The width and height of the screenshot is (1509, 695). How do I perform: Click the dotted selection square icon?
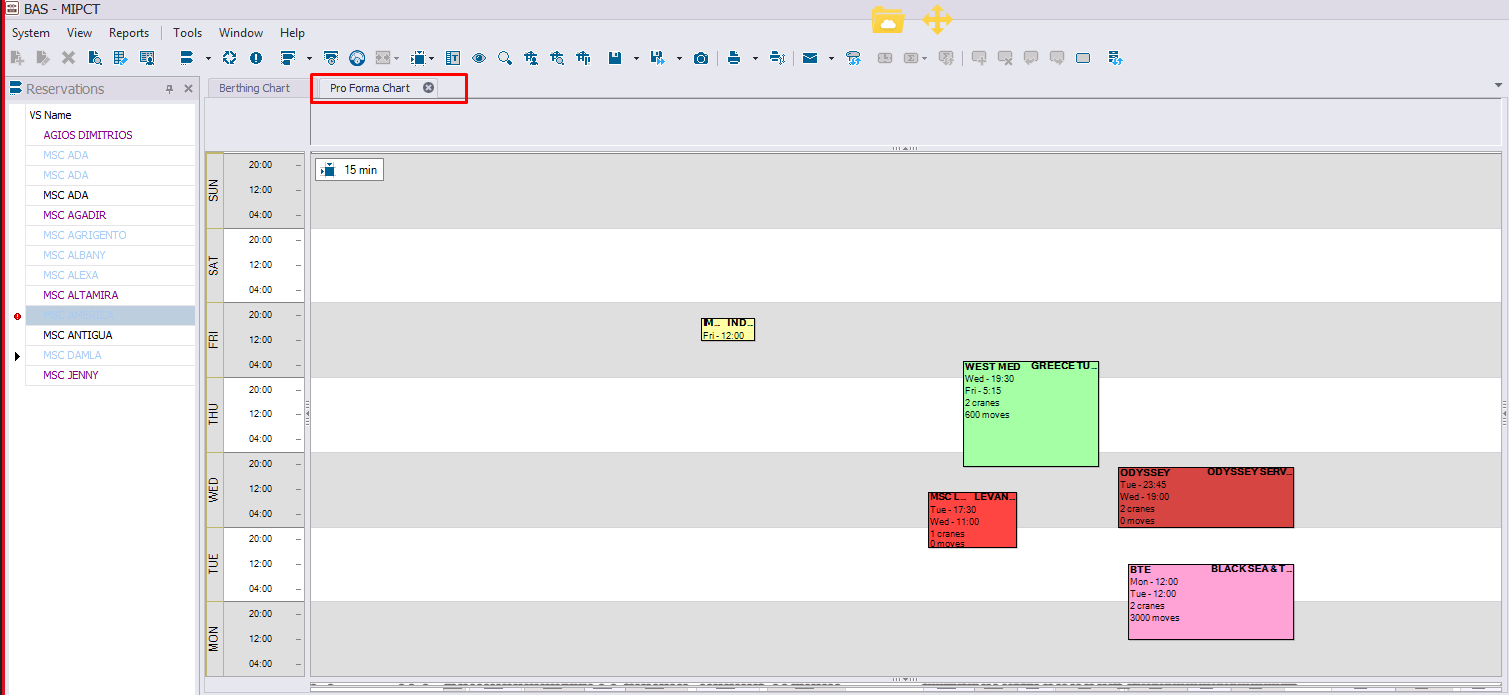point(418,58)
